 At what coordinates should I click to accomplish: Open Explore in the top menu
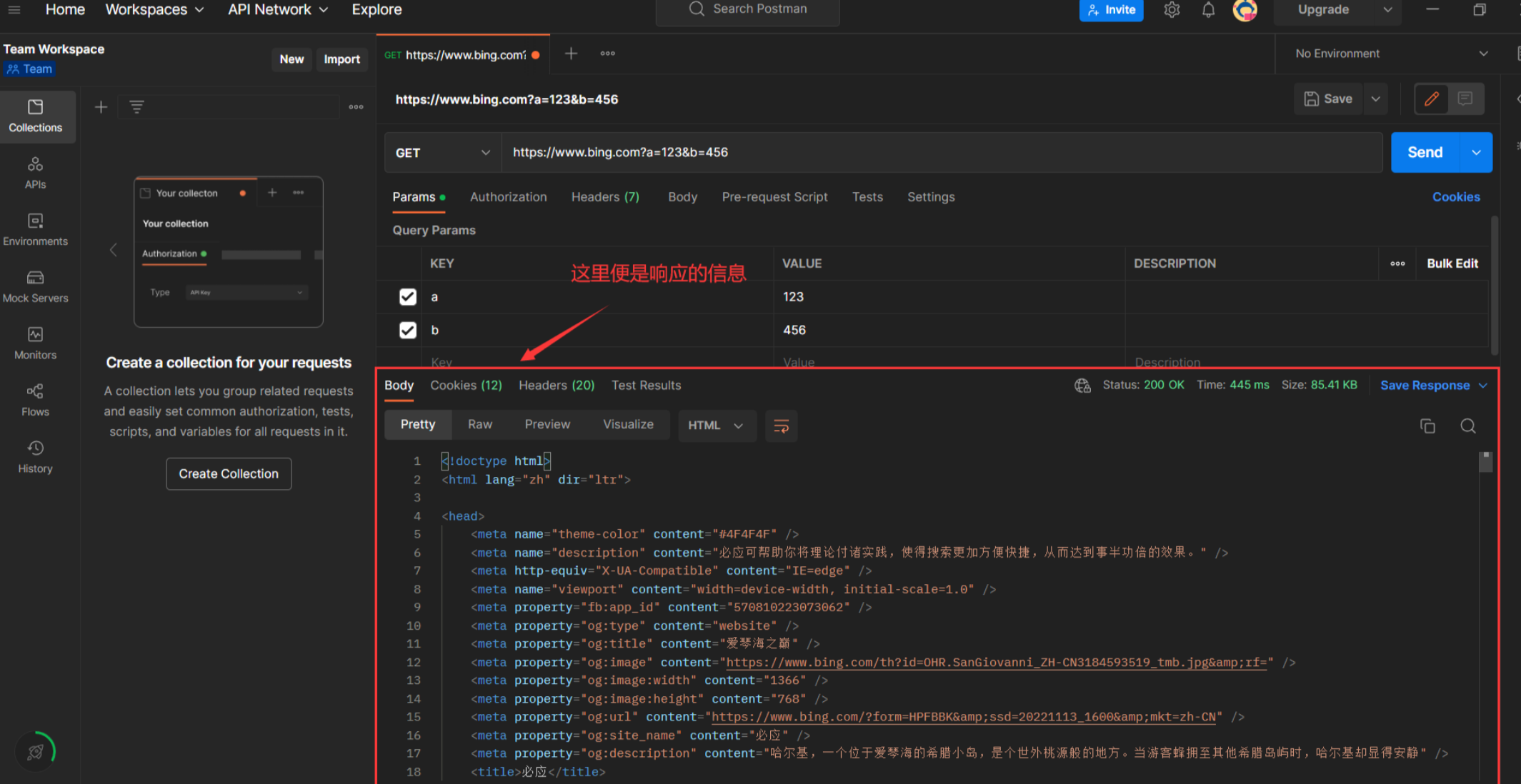pos(376,9)
